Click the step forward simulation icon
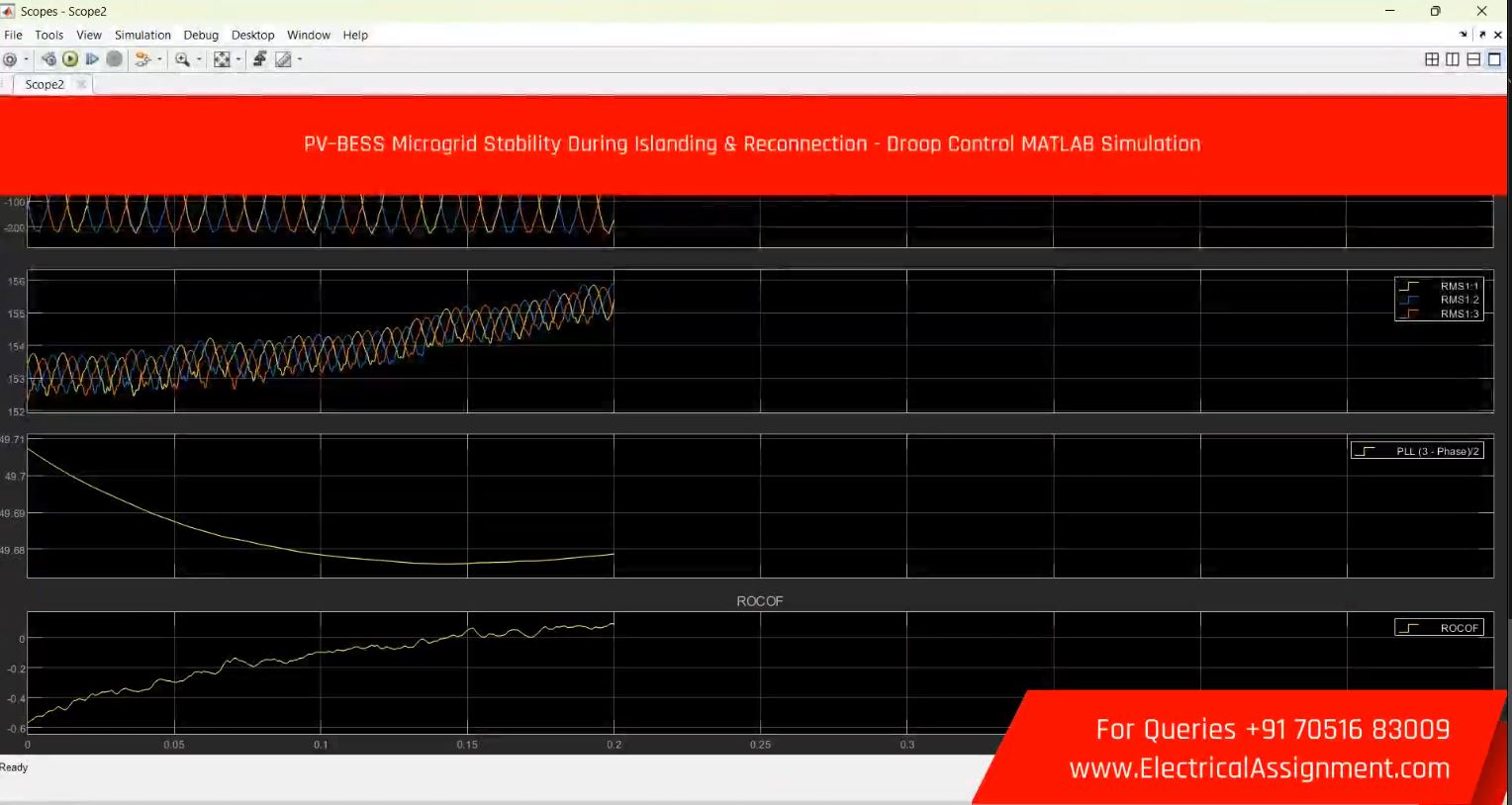Viewport: 1512px width, 805px height. [92, 59]
